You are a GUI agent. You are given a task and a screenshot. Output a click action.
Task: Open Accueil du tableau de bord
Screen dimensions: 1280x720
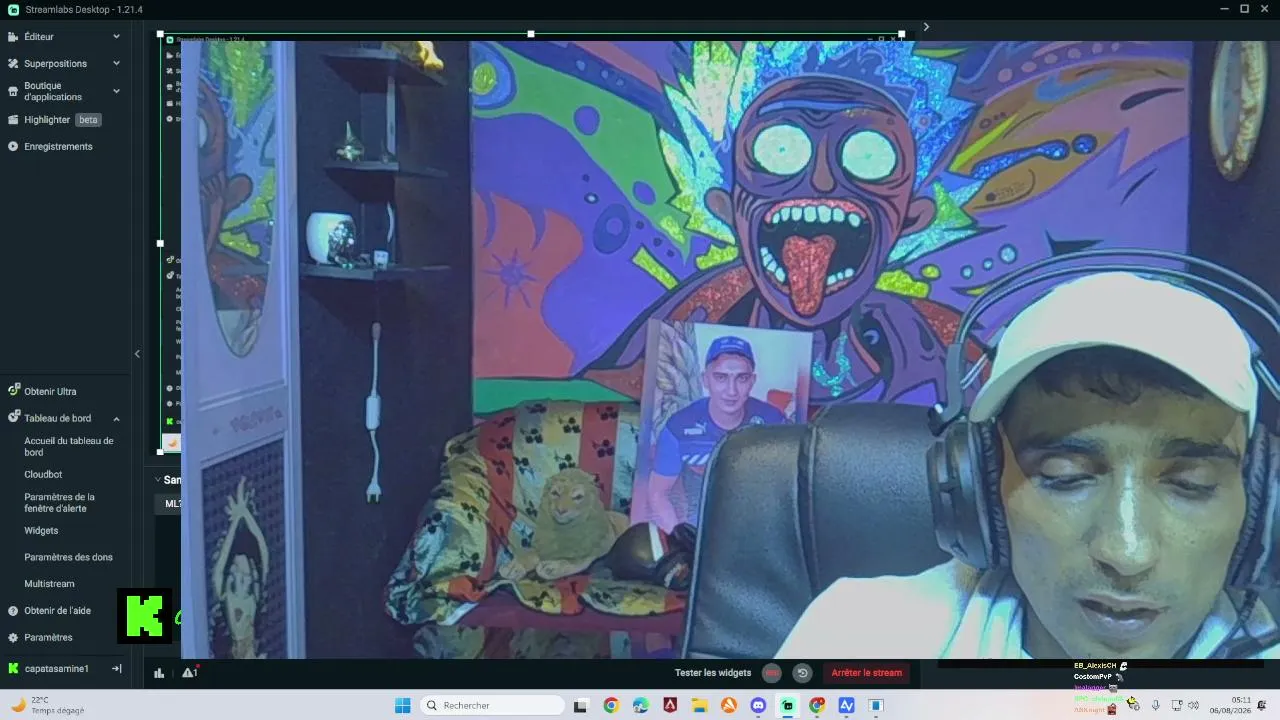(69, 446)
